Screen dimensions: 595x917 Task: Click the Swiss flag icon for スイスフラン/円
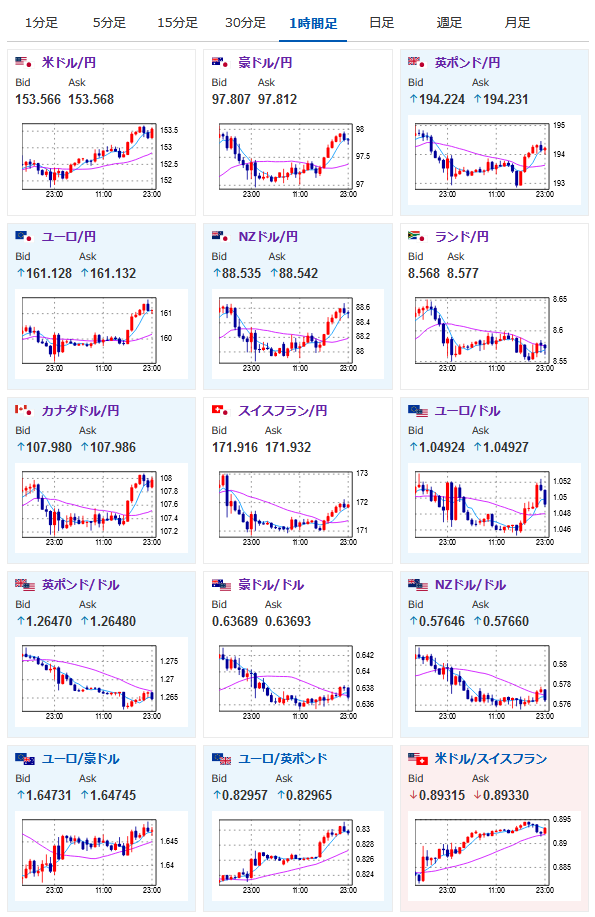click(x=220, y=410)
